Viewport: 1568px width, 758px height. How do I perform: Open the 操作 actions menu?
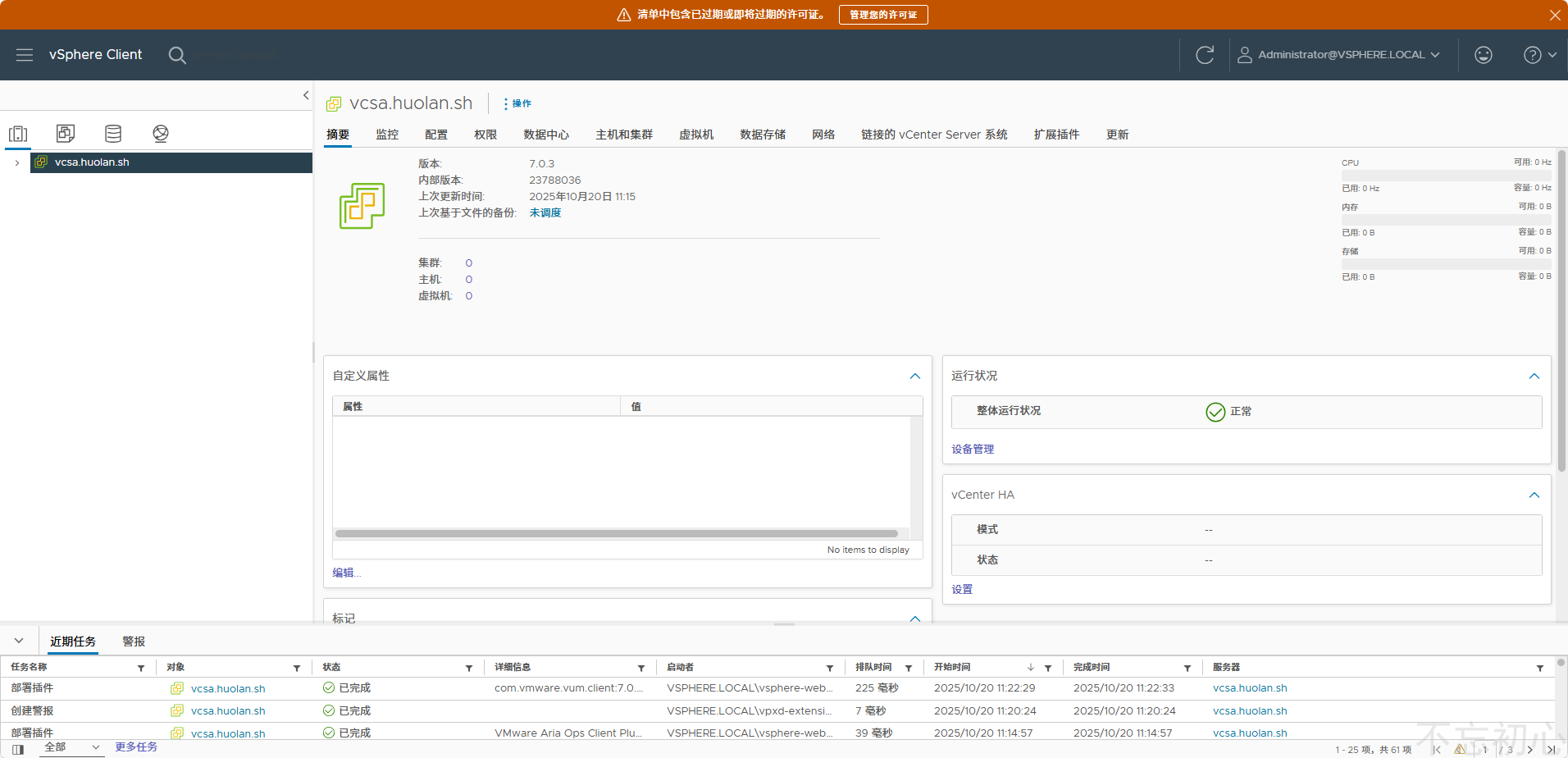point(517,103)
